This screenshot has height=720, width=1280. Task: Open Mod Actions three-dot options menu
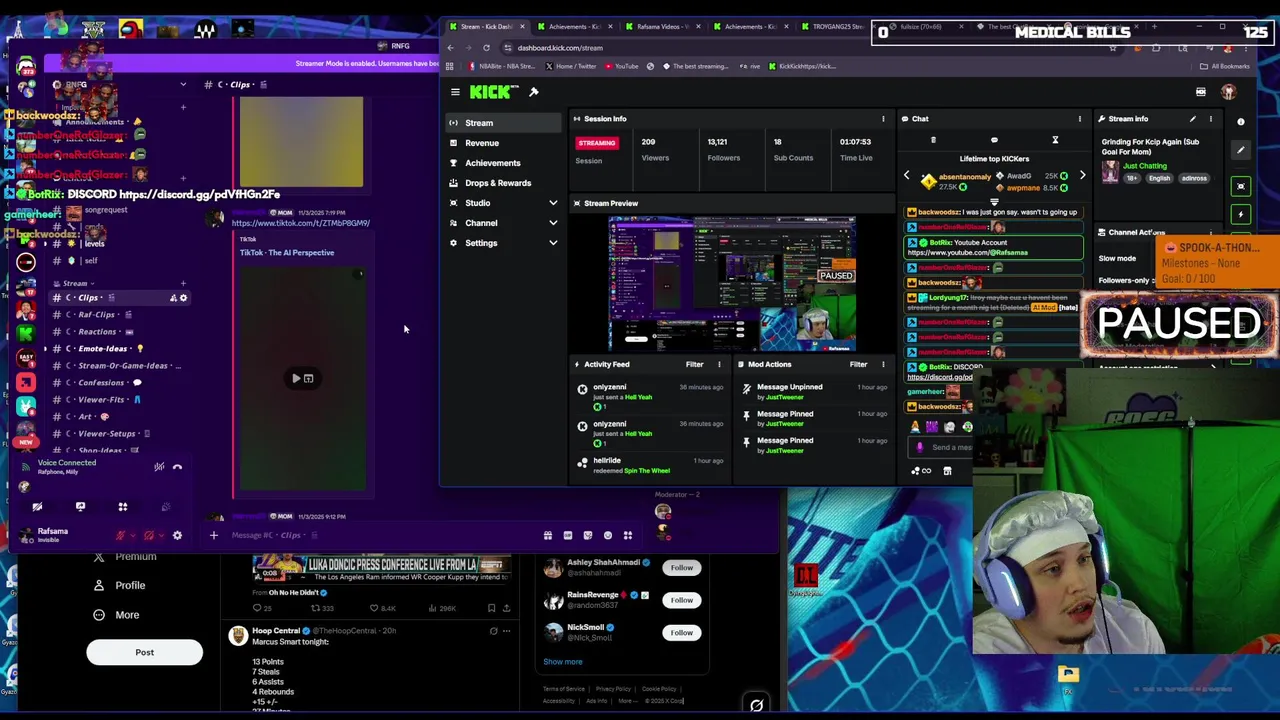point(883,365)
